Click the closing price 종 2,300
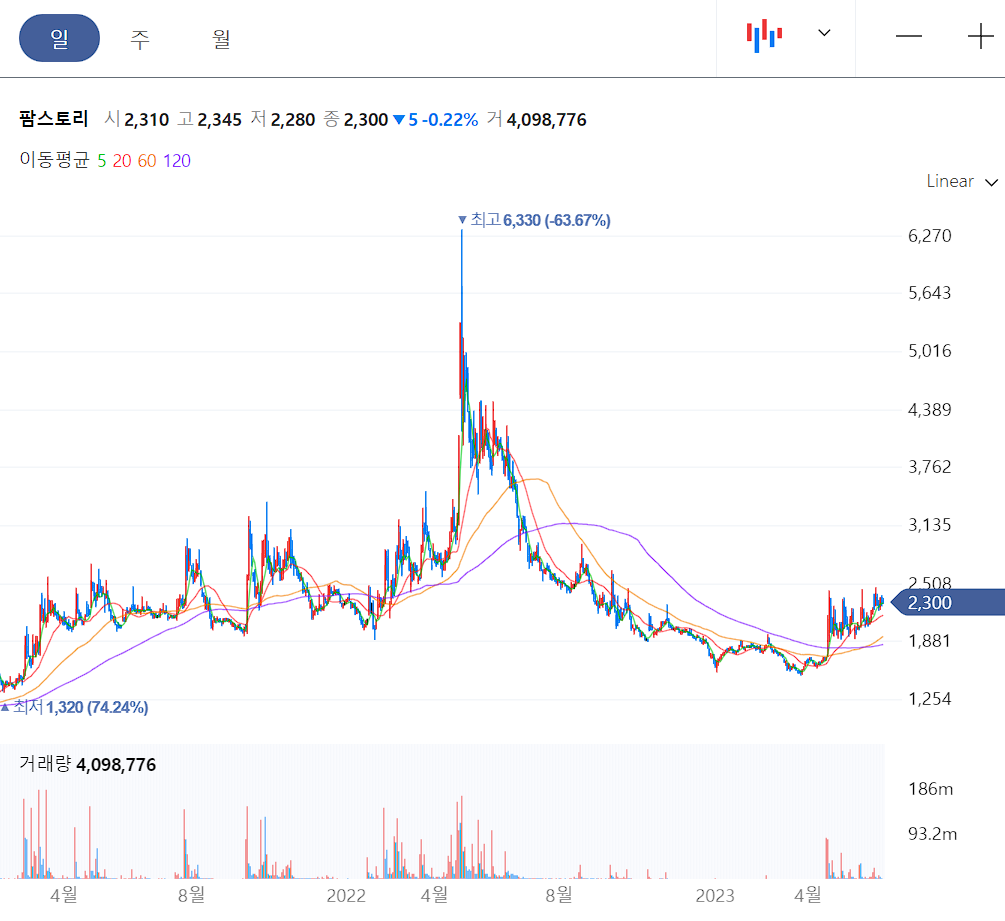The height and width of the screenshot is (921, 1005). [x=356, y=119]
